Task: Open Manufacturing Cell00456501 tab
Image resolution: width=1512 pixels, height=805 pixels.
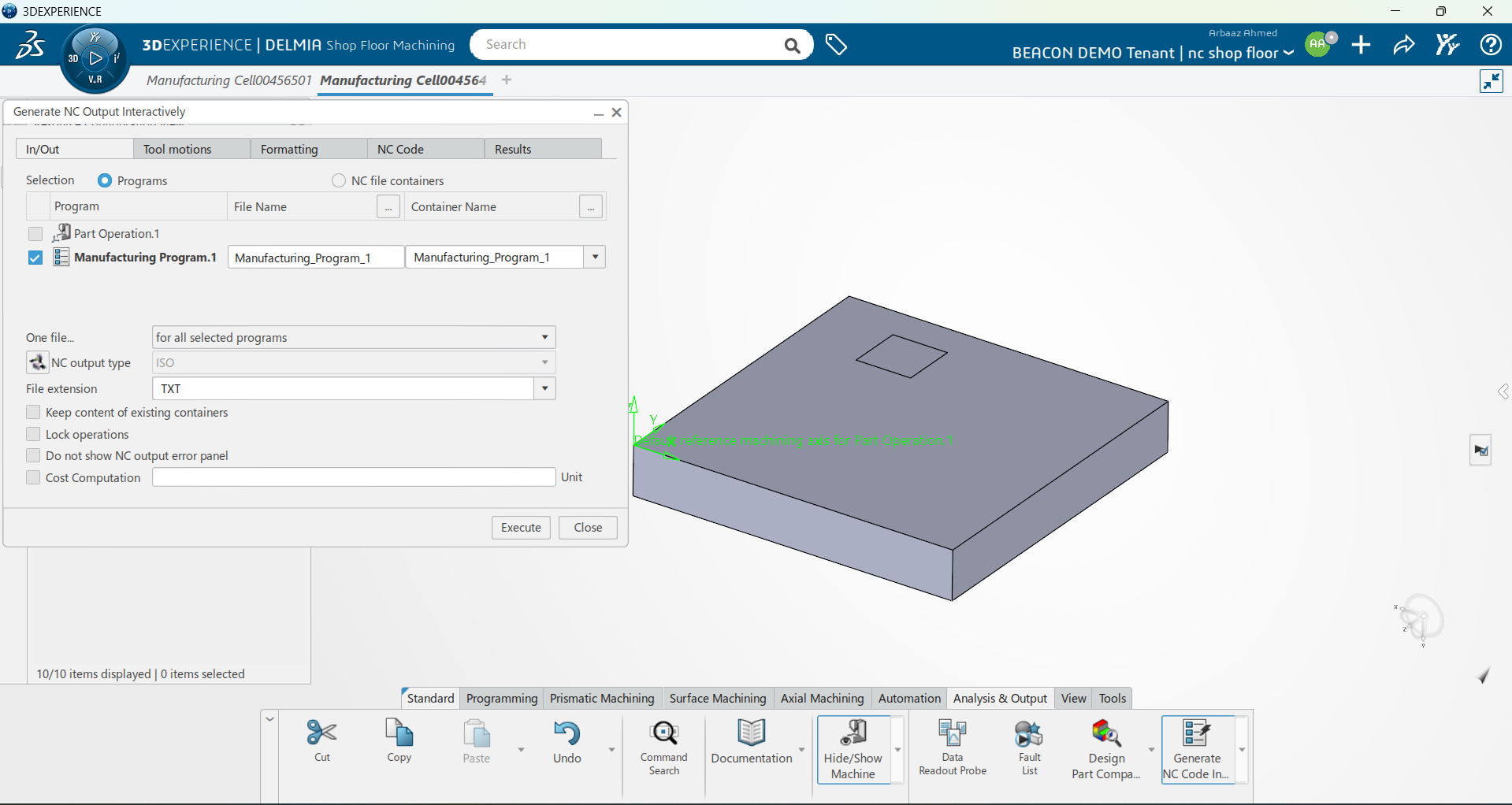Action: point(229,80)
